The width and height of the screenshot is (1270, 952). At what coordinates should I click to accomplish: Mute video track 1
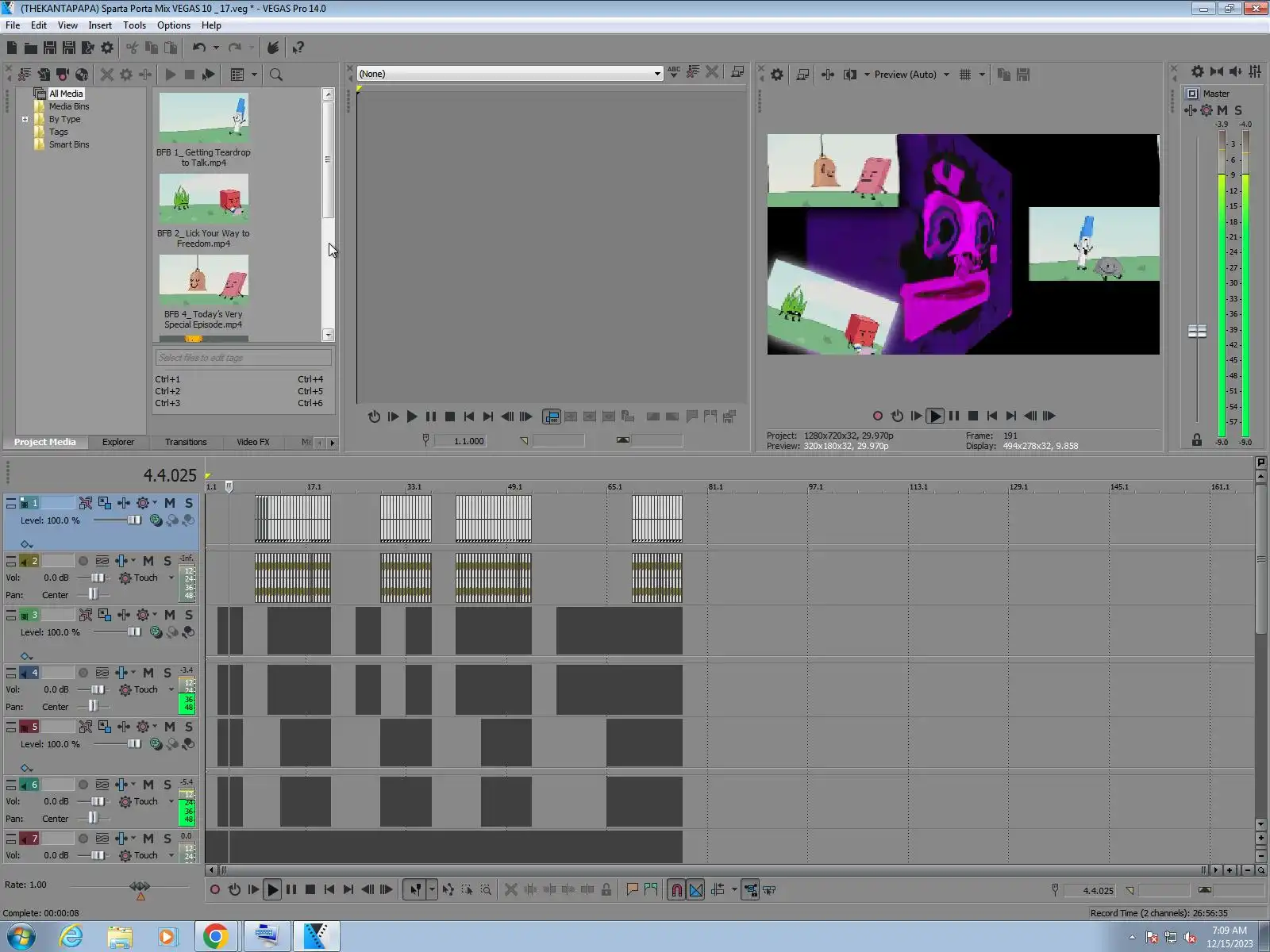(170, 503)
